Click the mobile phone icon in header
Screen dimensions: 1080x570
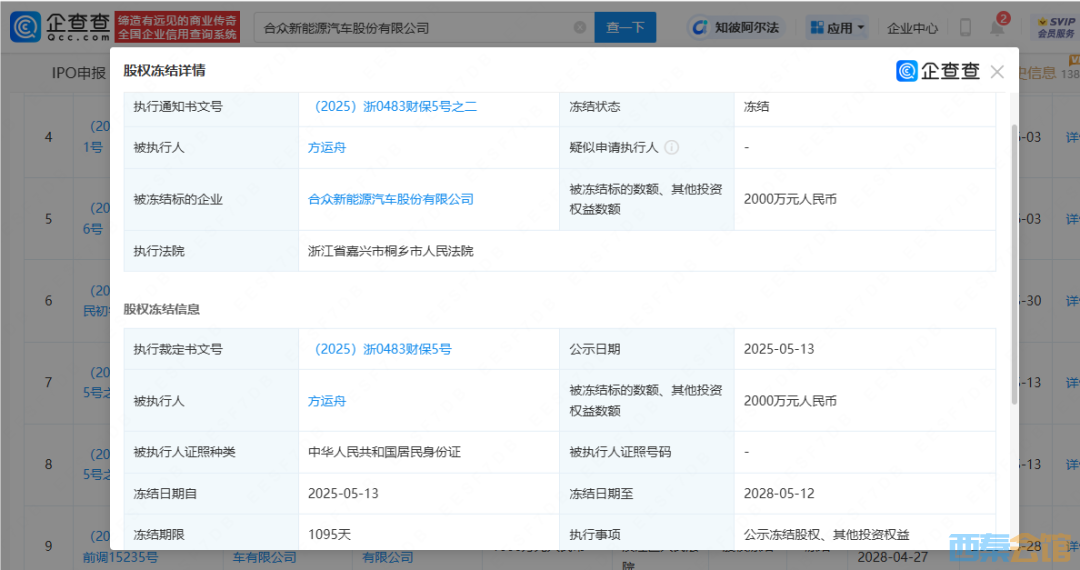(965, 28)
